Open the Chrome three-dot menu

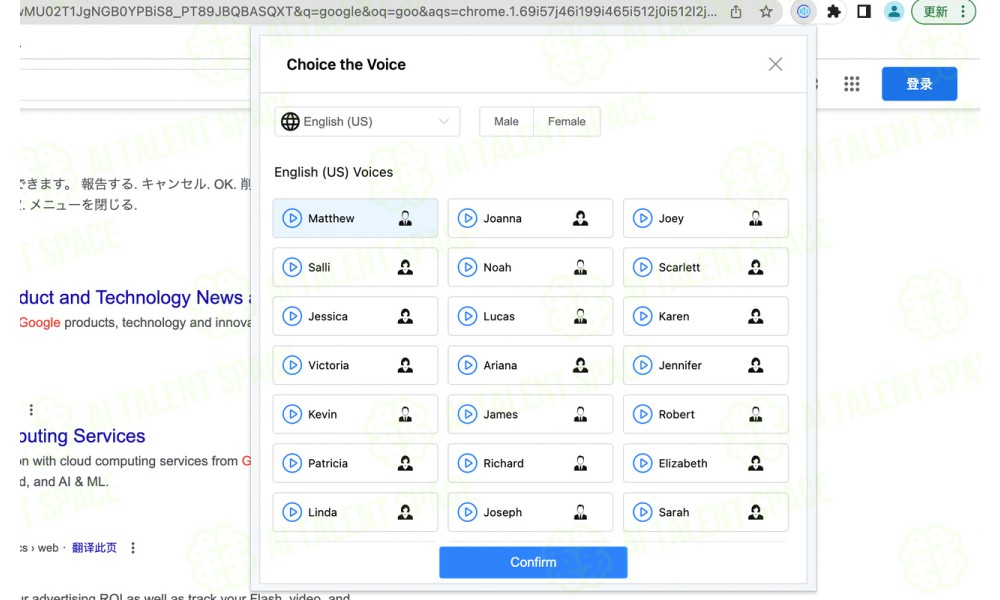pyautogui.click(x=963, y=11)
